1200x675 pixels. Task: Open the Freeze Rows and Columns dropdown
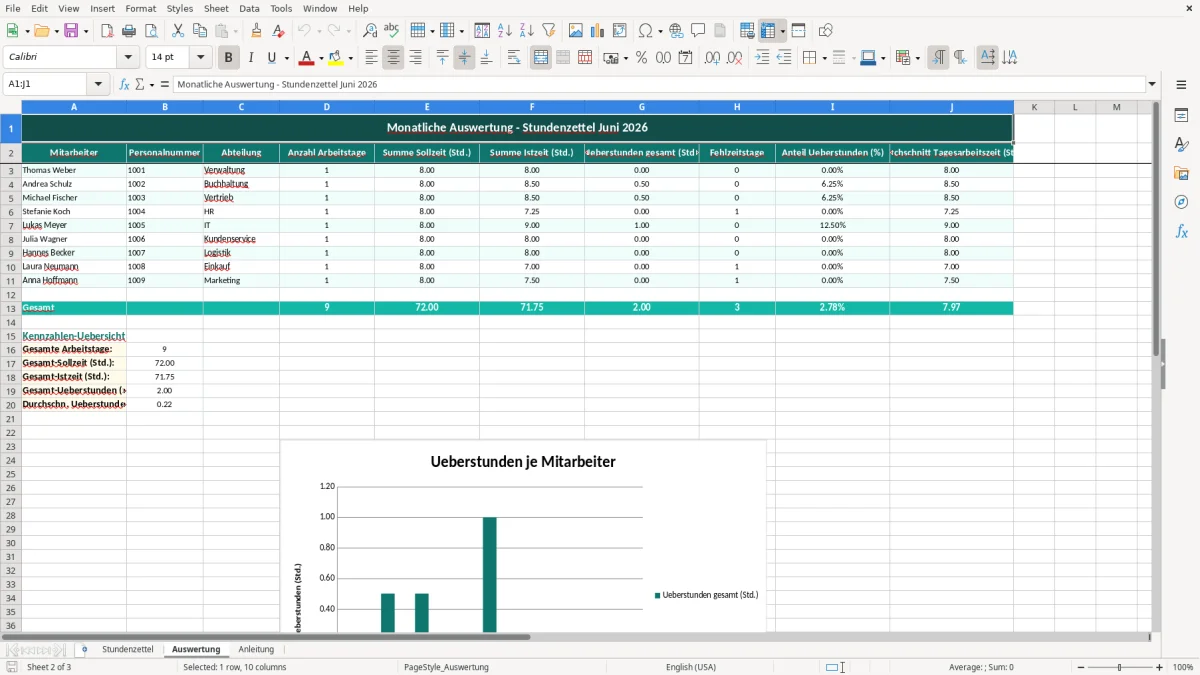(x=783, y=31)
